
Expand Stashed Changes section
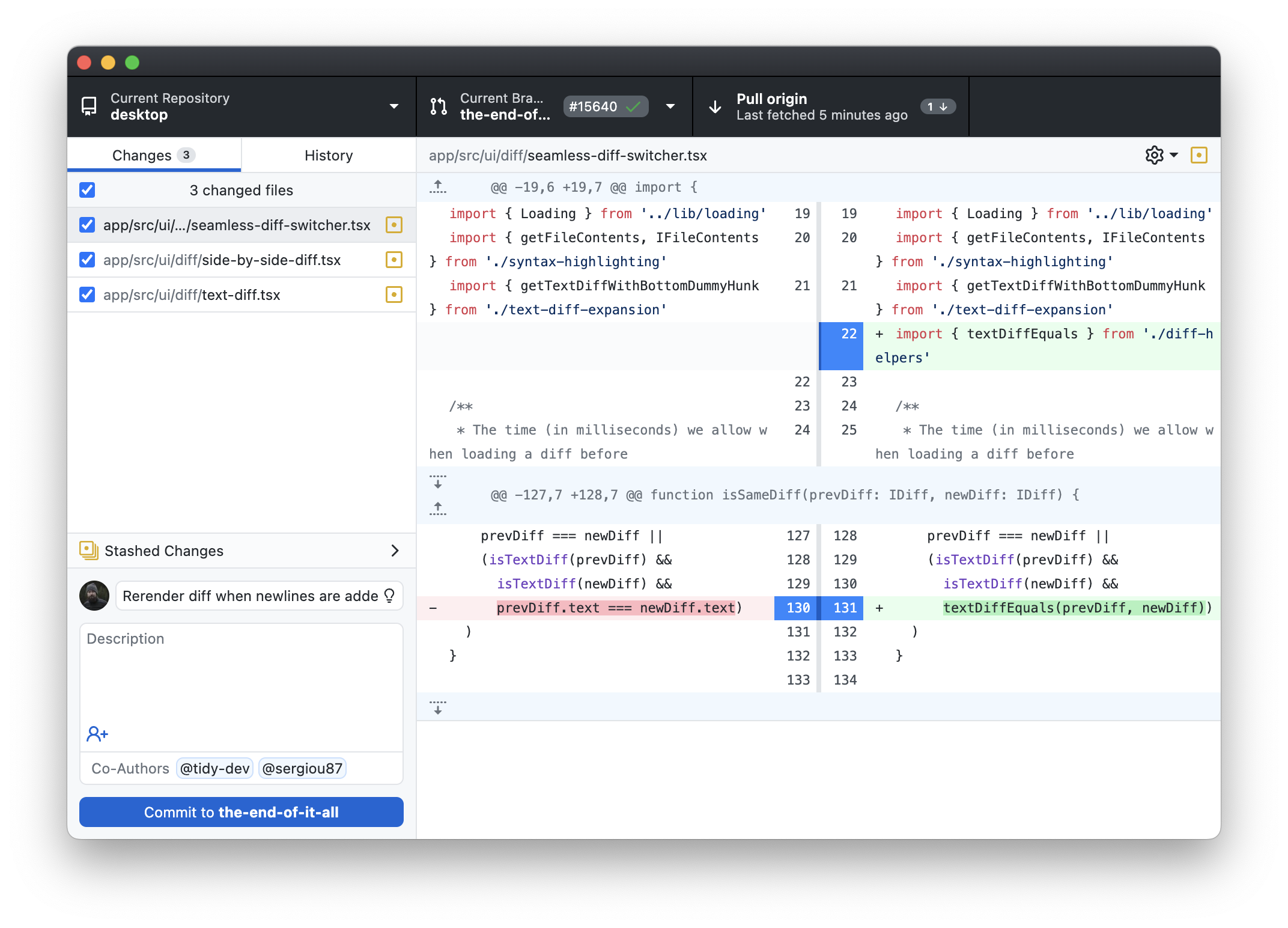(395, 551)
